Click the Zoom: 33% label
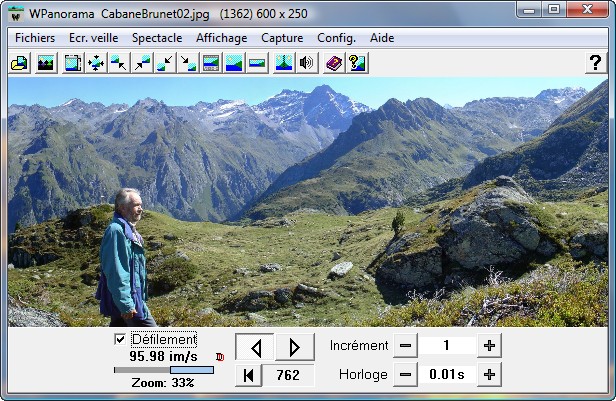This screenshot has width=616, height=401. click(163, 383)
